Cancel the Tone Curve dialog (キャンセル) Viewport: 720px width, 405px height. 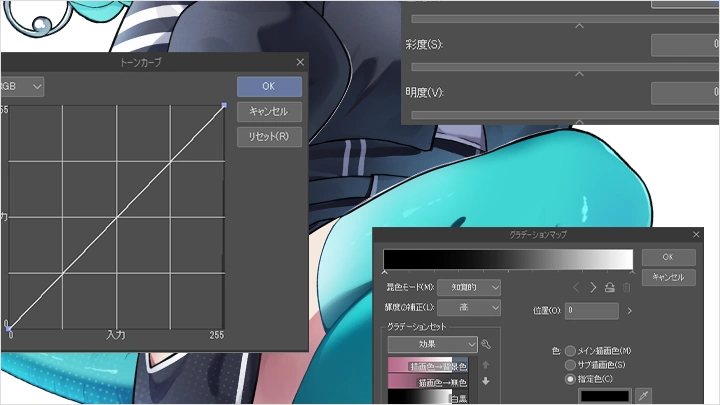[269, 112]
